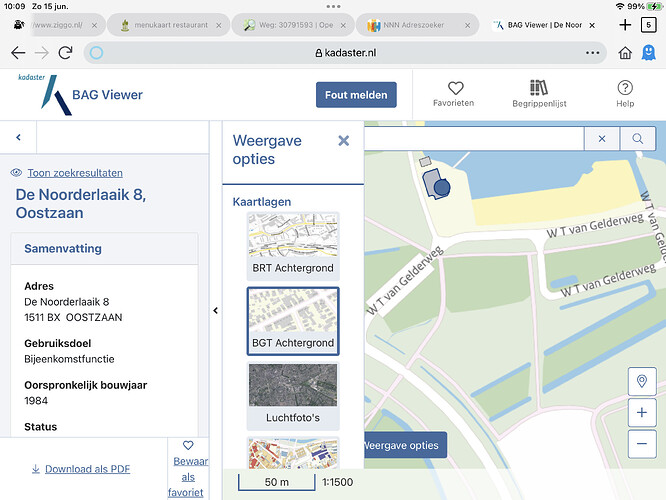This screenshot has height=500, width=666.
Task: Expand the Samenvatting section header
Action: coord(104,249)
